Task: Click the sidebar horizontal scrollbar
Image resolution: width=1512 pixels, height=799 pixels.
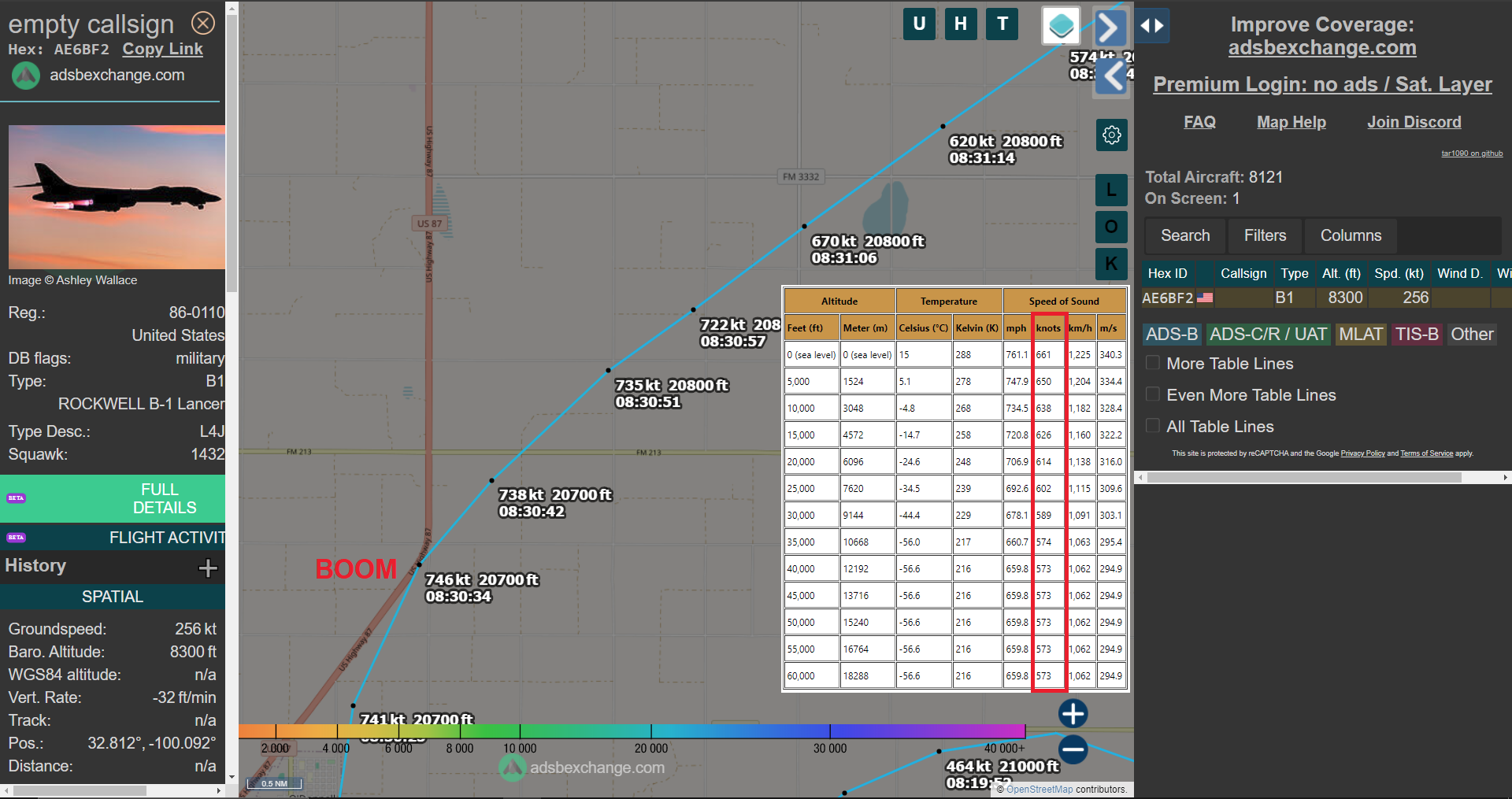Action: 1304,477
